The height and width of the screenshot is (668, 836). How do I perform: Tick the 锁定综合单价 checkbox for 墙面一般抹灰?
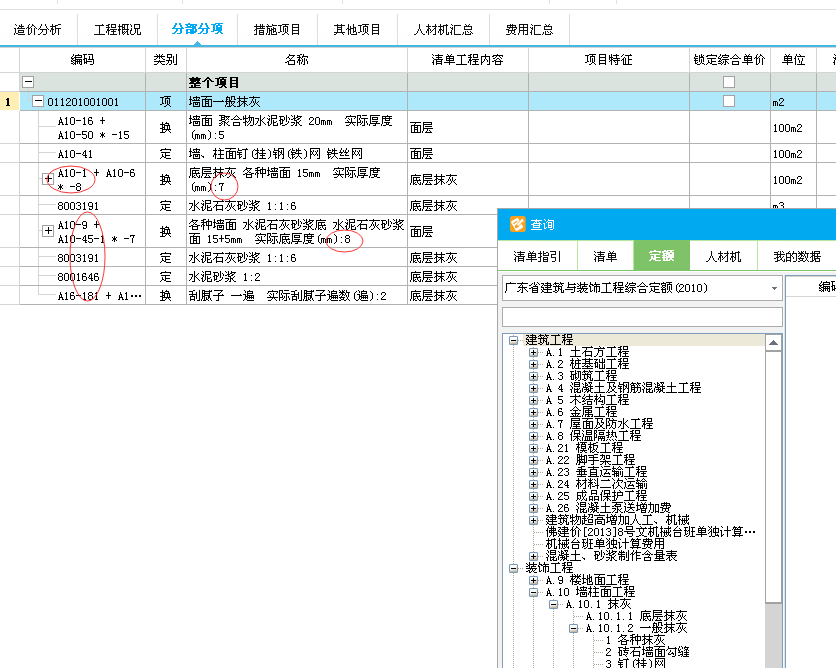point(729,101)
